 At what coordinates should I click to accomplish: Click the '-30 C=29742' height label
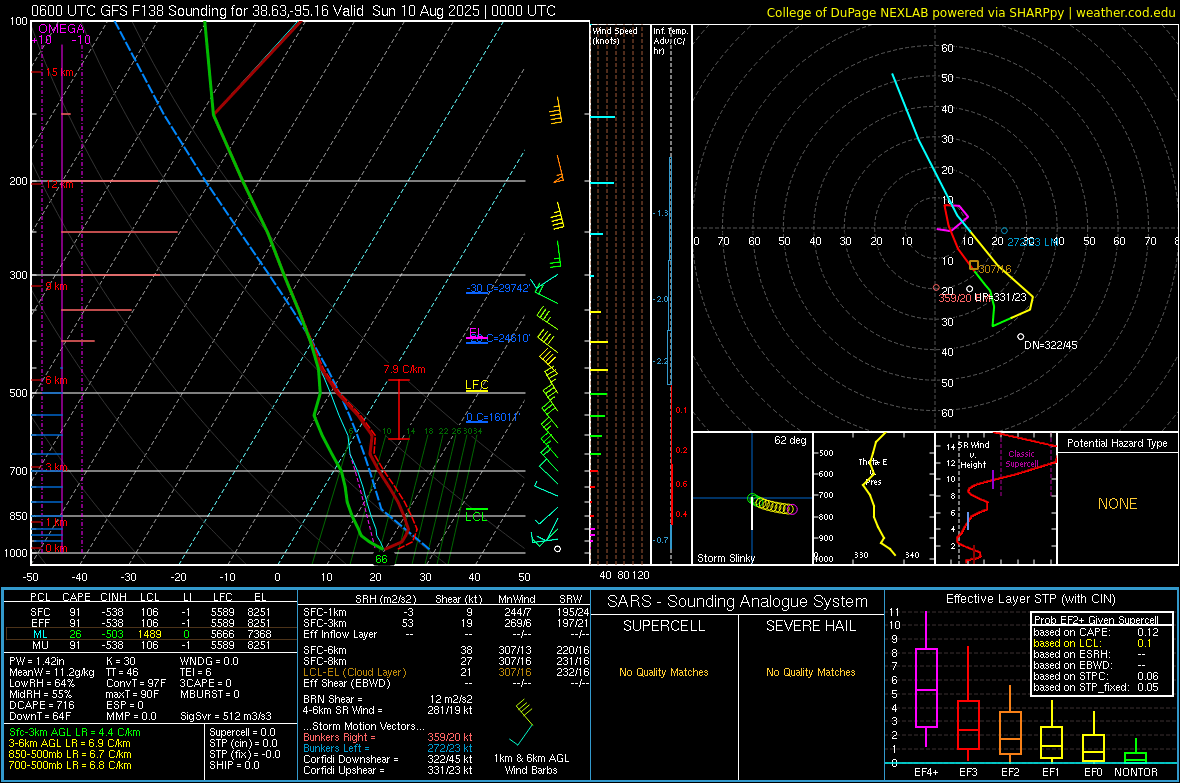pyautogui.click(x=498, y=288)
